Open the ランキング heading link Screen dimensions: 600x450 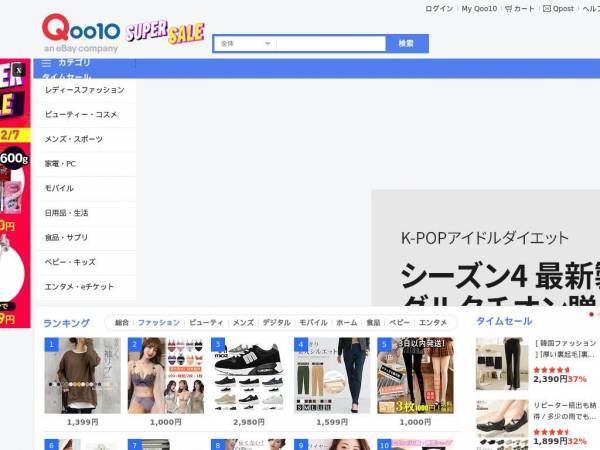tap(67, 323)
